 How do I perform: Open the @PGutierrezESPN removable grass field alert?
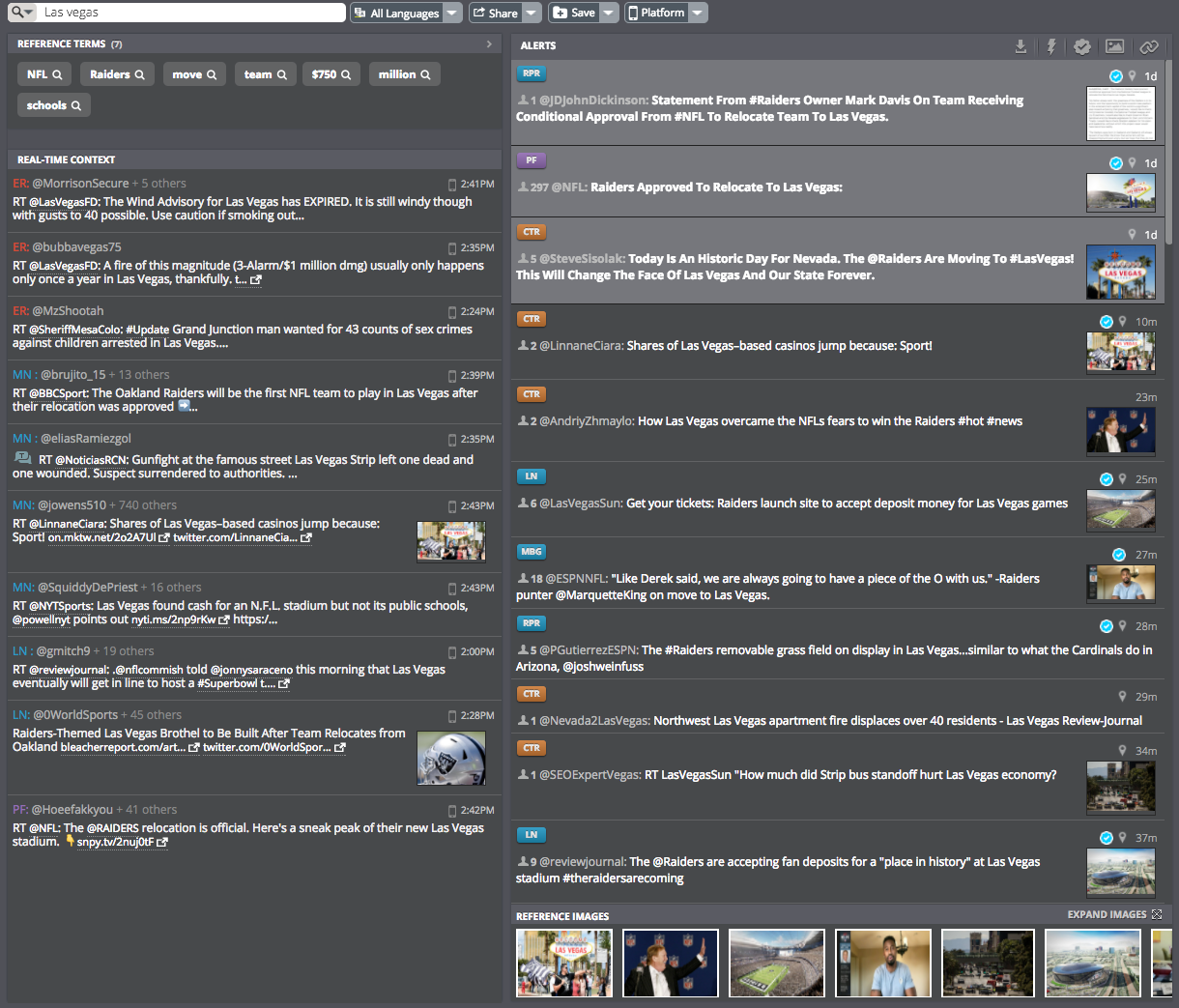(835, 658)
